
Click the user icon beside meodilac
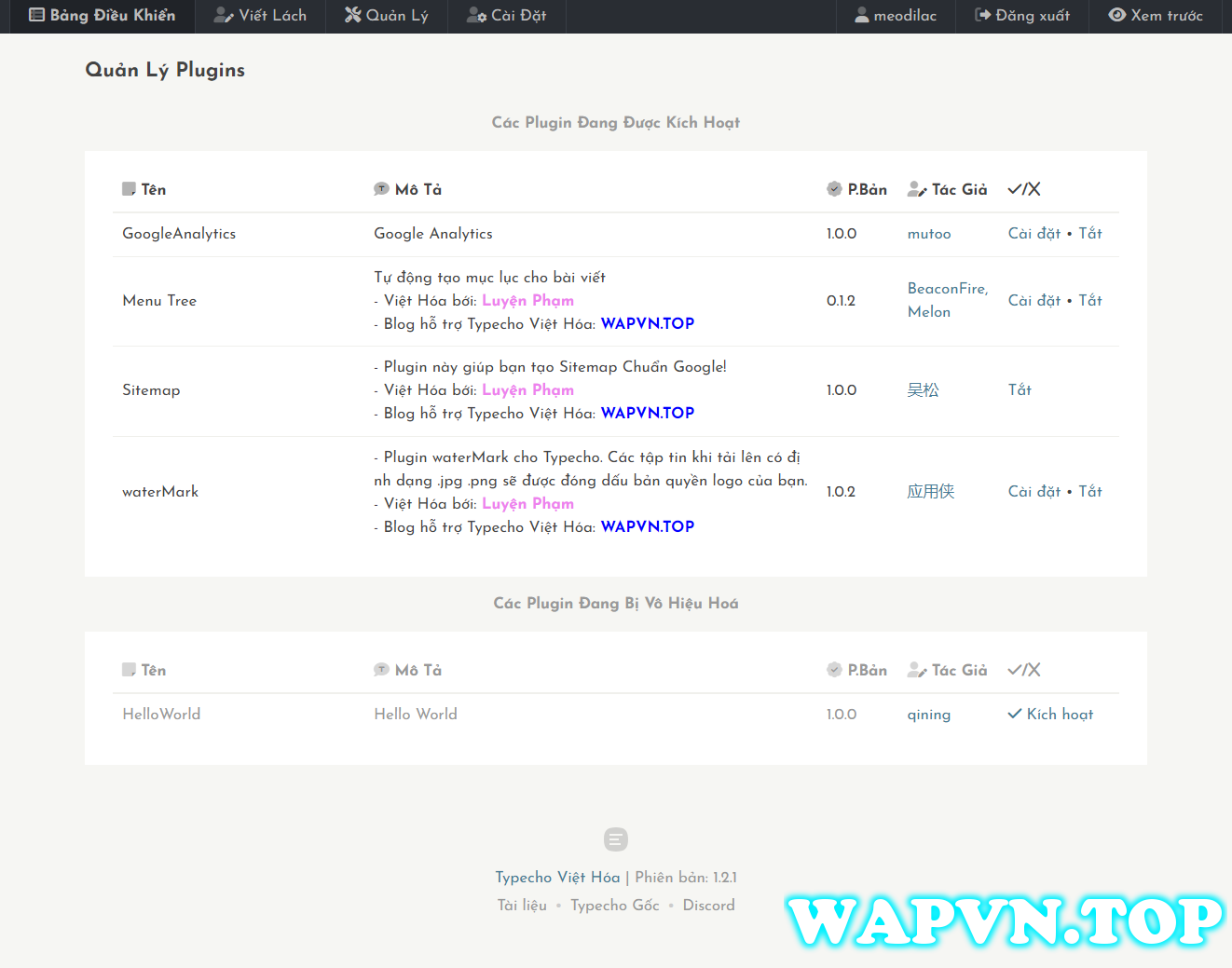(862, 15)
